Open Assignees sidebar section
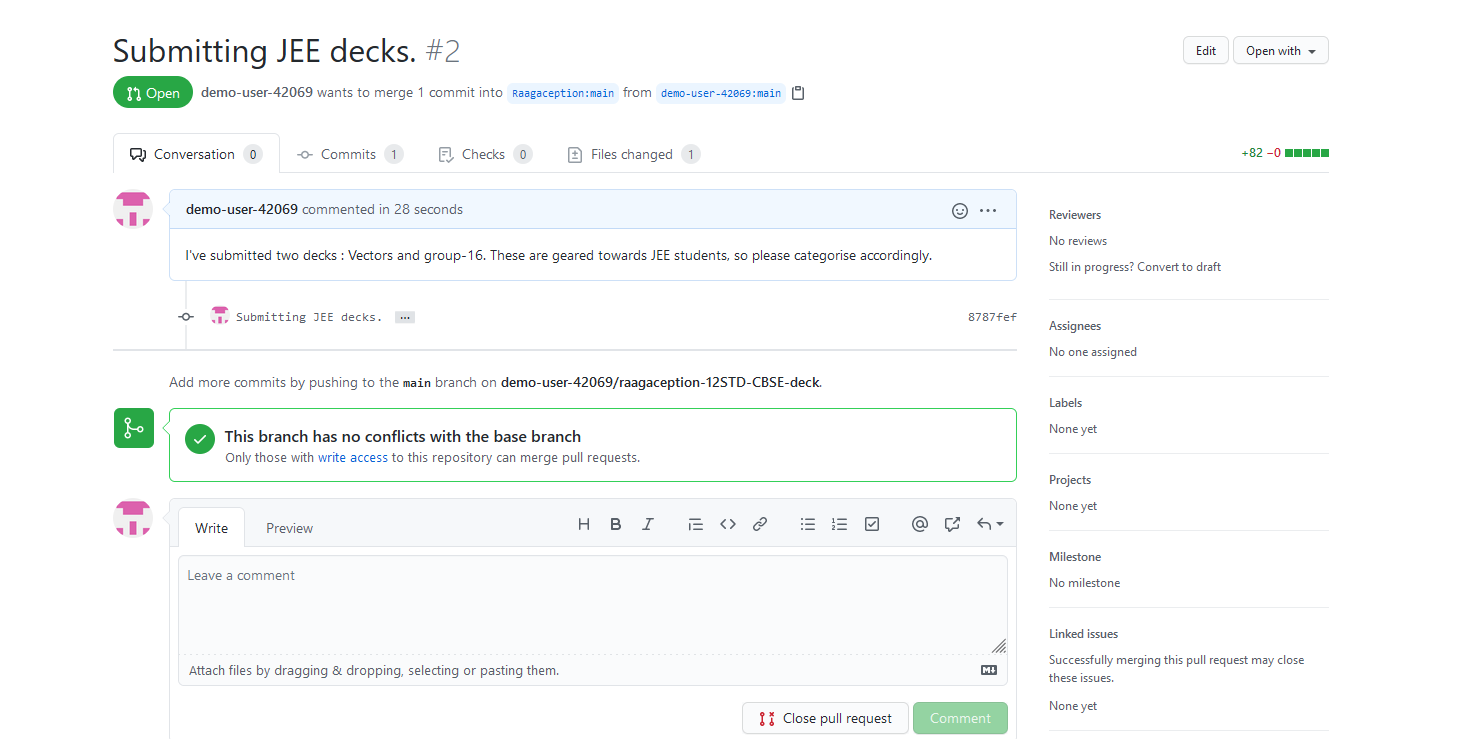The width and height of the screenshot is (1464, 739). click(1075, 326)
